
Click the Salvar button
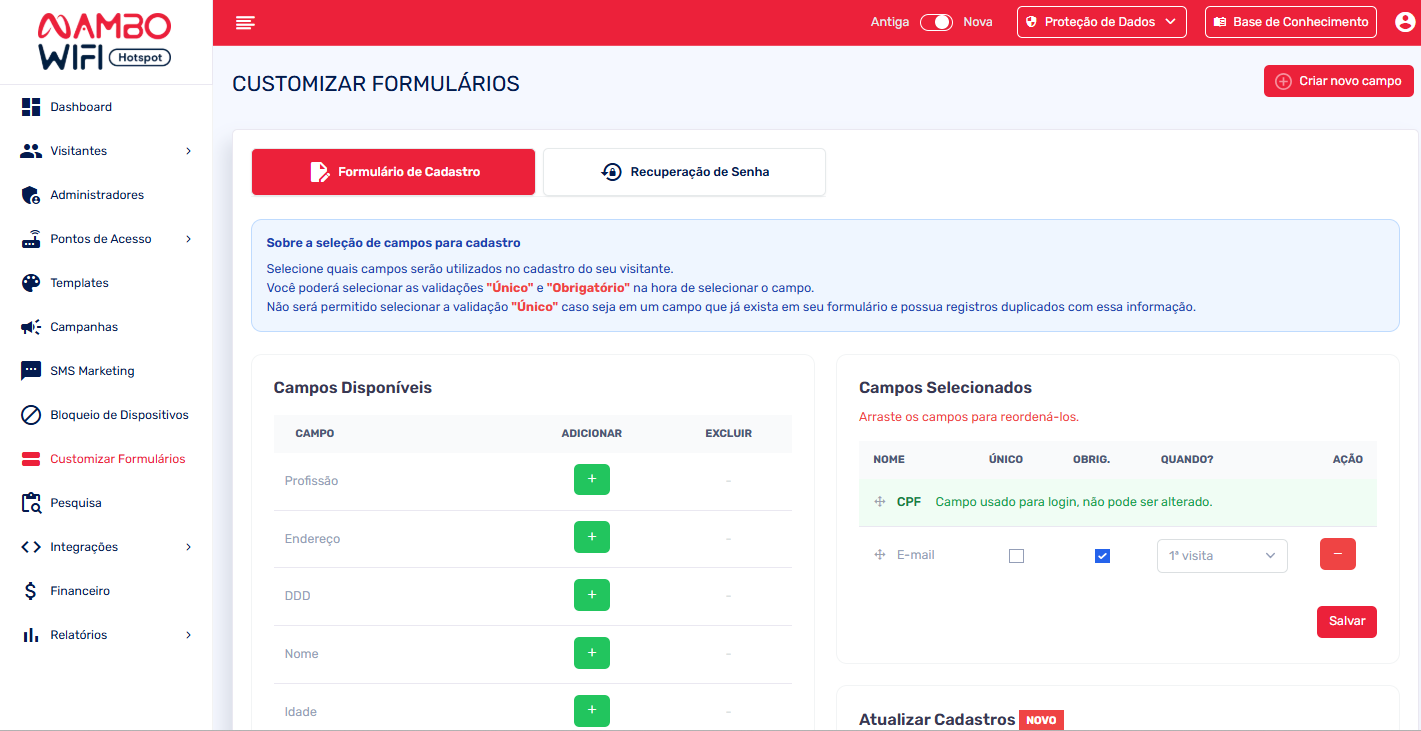coord(1346,621)
